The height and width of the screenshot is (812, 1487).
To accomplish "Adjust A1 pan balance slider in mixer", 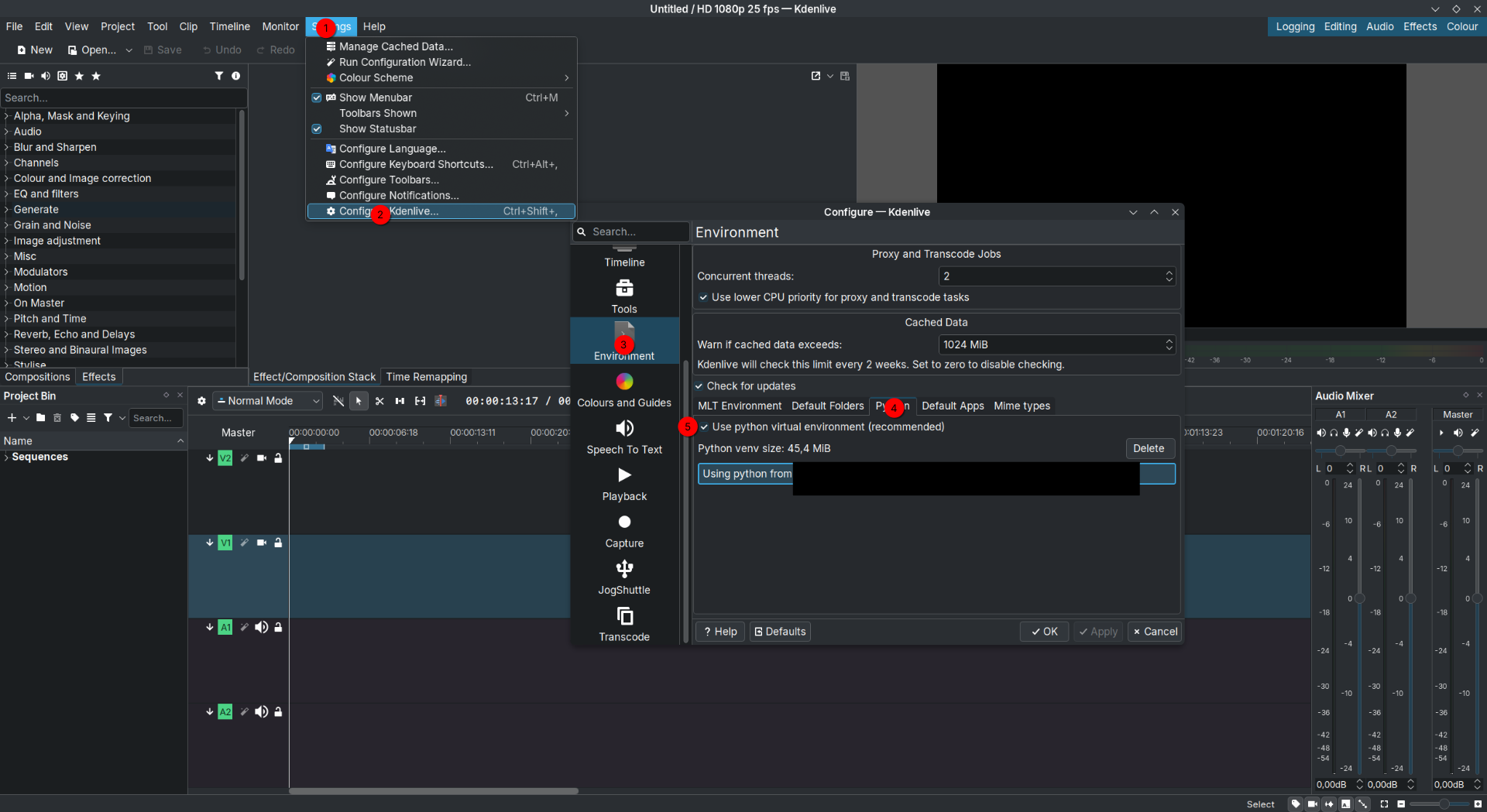I will 1340,451.
